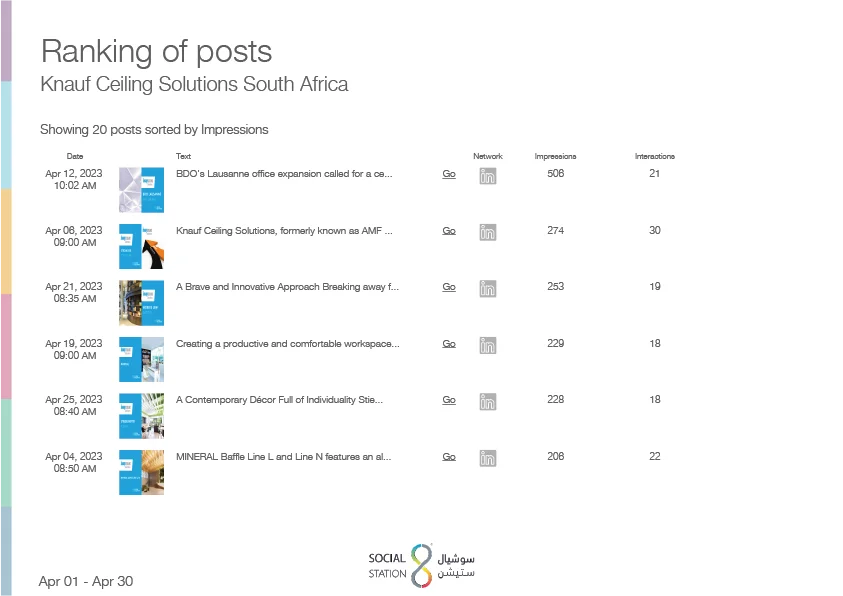Open Go link for Contemporary Décor post
843x596 pixels.
click(x=449, y=400)
